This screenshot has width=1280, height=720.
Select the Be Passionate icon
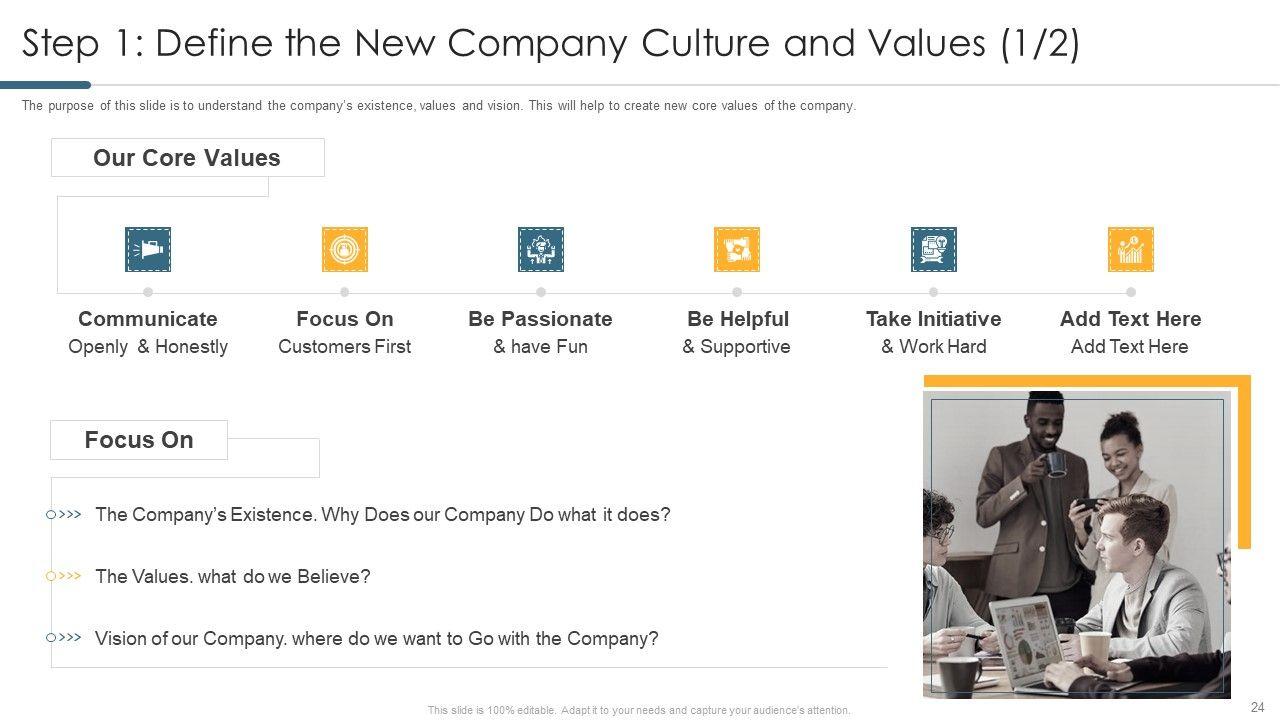(x=541, y=249)
